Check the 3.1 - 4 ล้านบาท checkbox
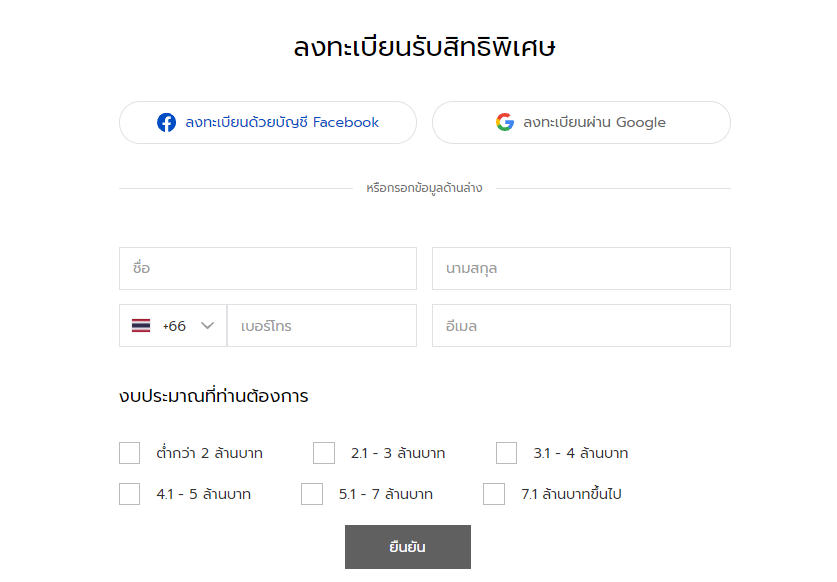The height and width of the screenshot is (582, 837). tap(507, 453)
